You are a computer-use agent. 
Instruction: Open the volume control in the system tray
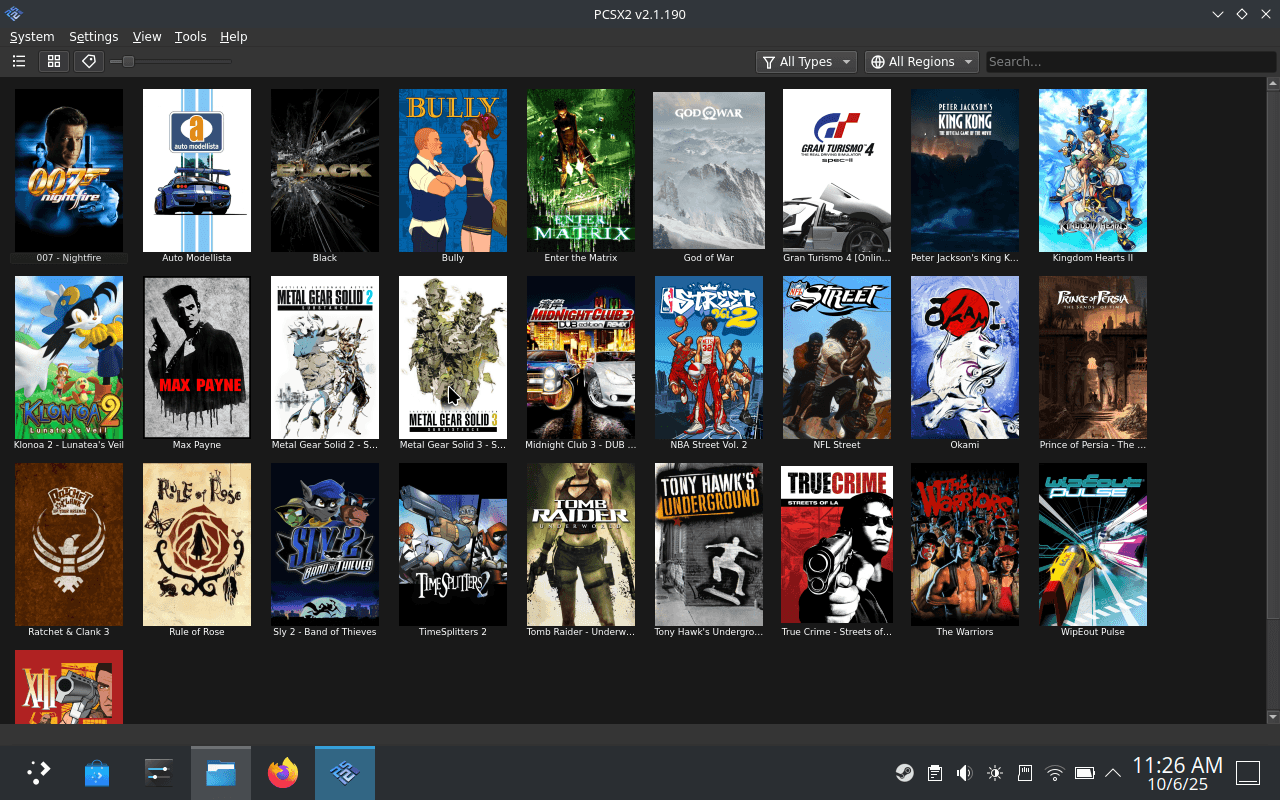coord(964,772)
